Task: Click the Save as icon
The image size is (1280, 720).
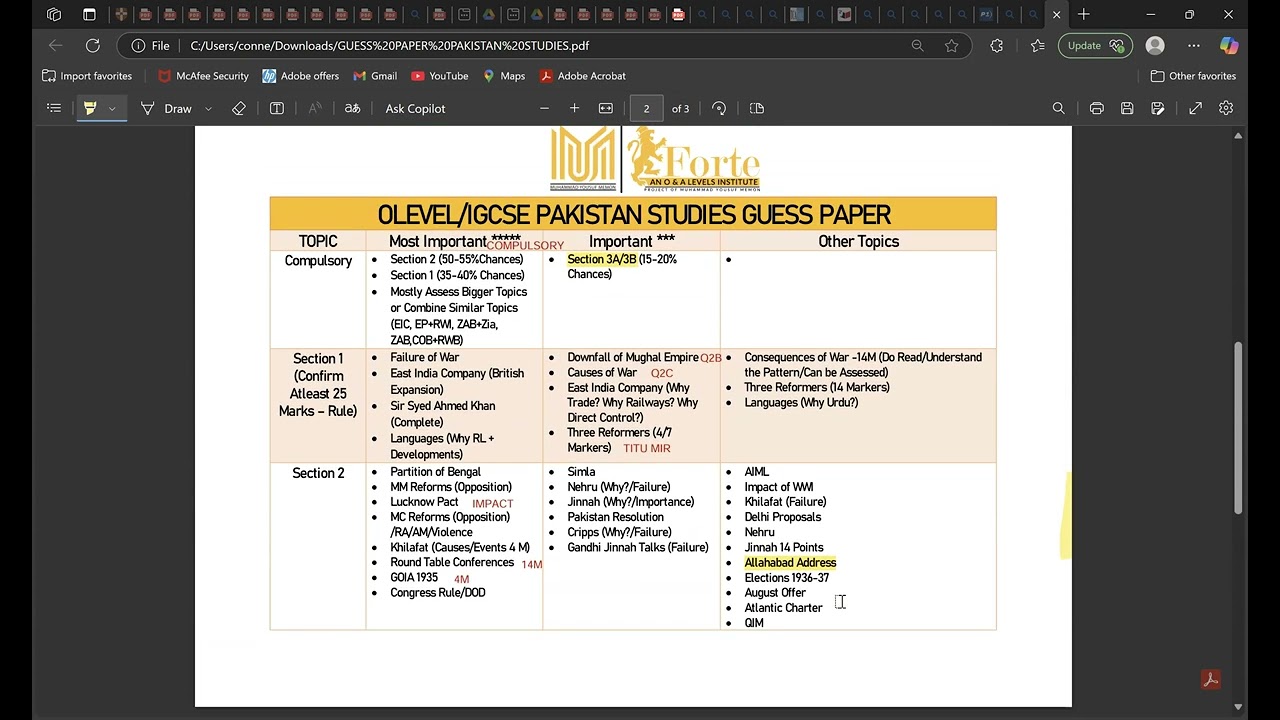Action: pyautogui.click(x=1157, y=108)
